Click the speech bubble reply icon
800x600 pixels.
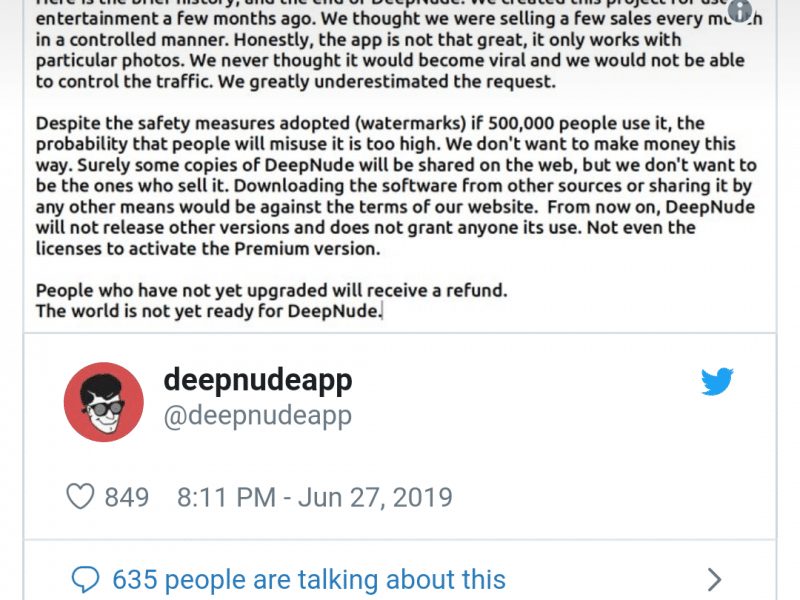point(85,580)
